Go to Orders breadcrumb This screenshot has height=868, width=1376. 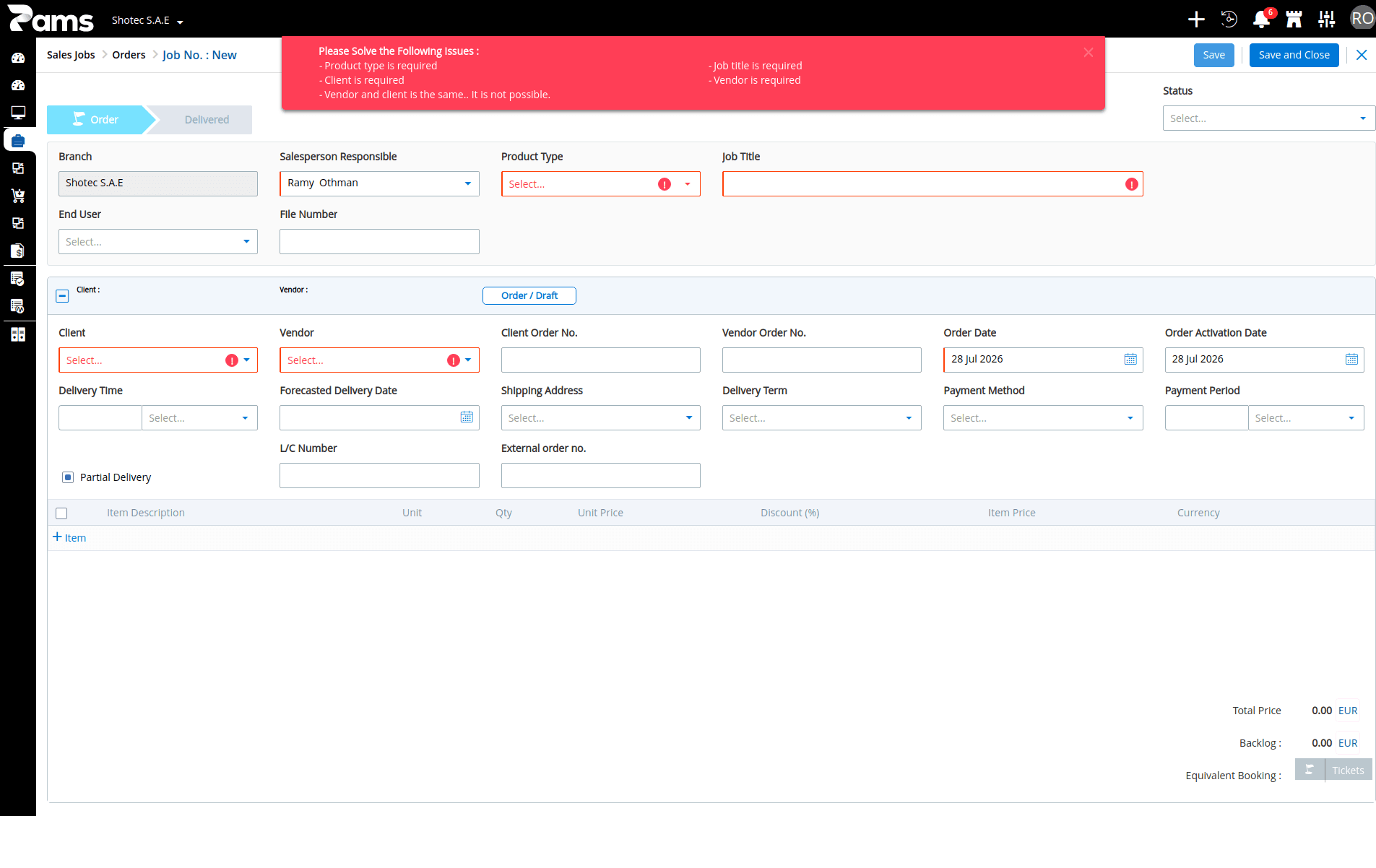click(129, 55)
